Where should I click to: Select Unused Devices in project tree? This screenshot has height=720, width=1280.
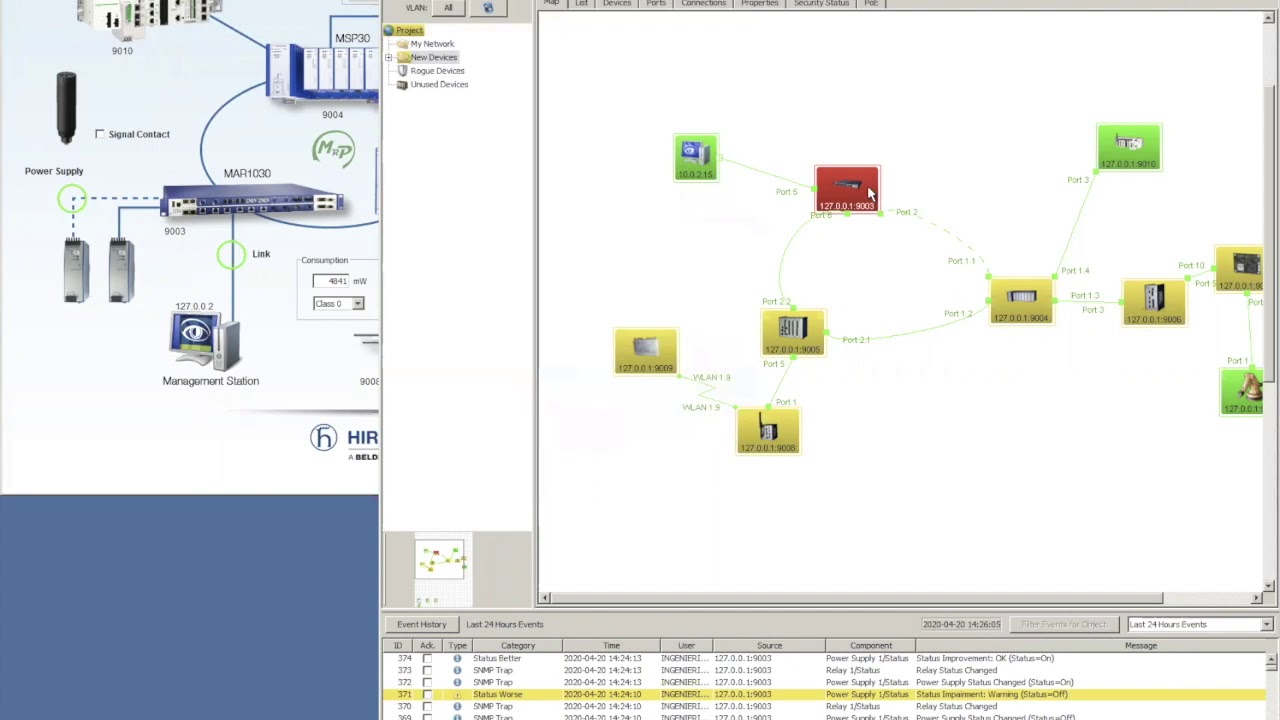click(439, 85)
